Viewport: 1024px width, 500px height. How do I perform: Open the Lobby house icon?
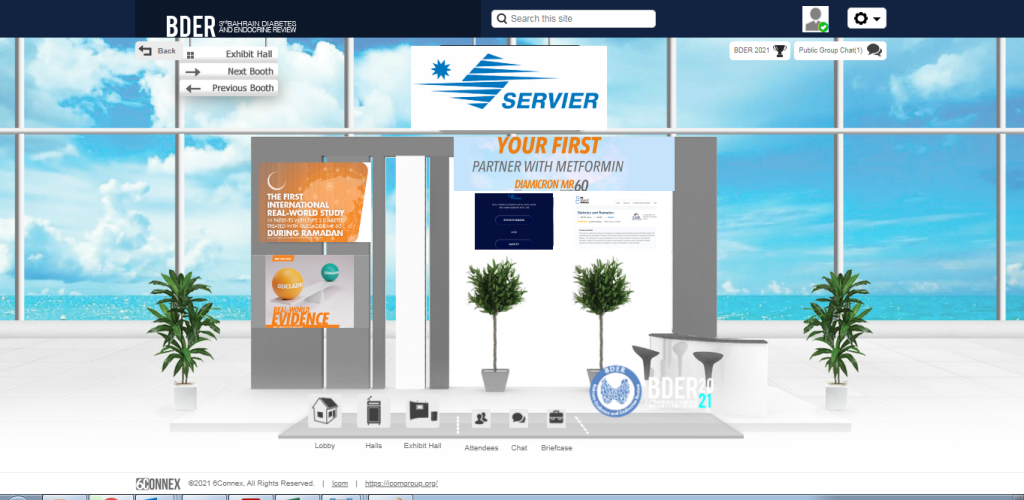click(325, 413)
